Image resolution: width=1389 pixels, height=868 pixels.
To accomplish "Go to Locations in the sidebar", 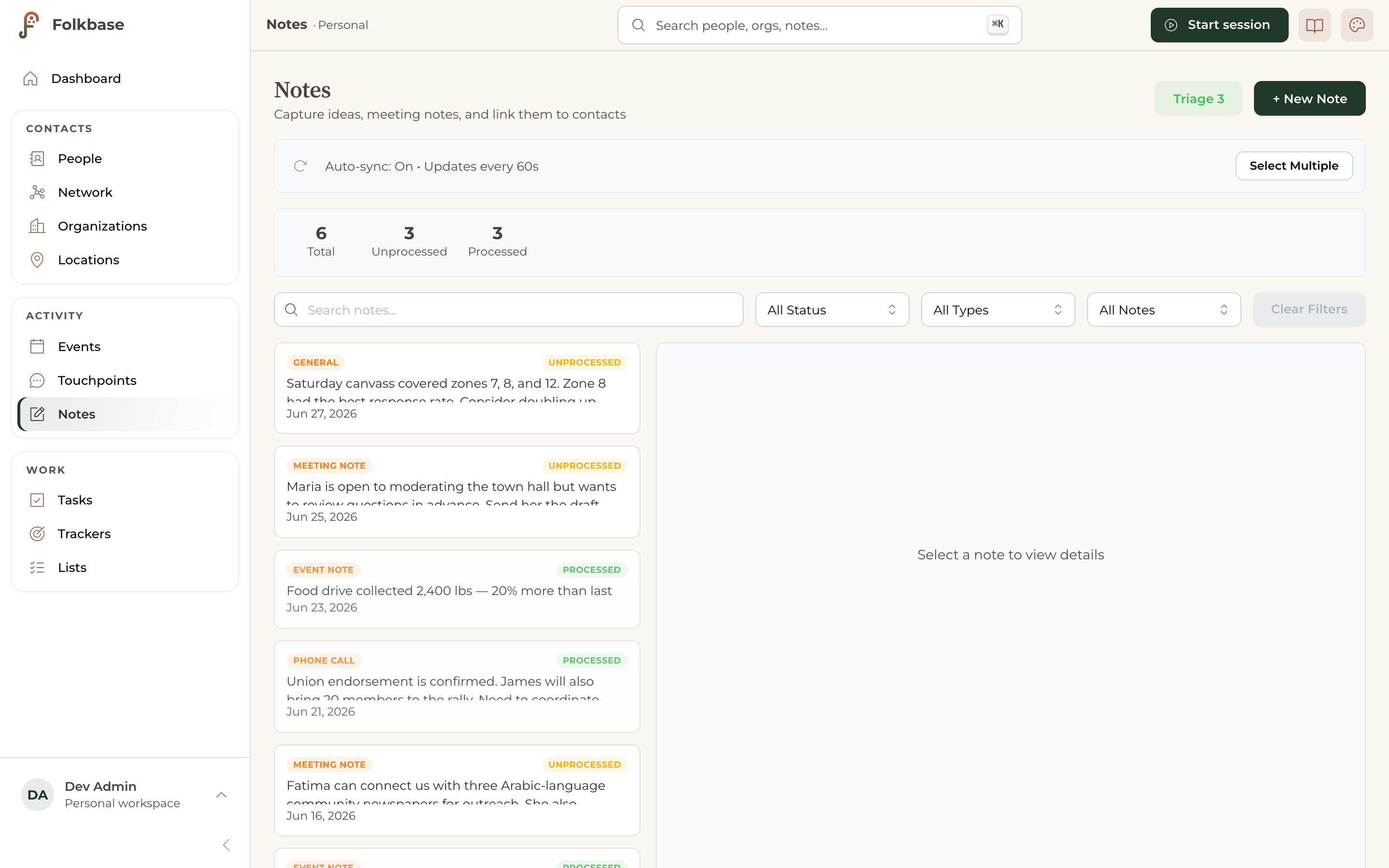I will (125, 260).
